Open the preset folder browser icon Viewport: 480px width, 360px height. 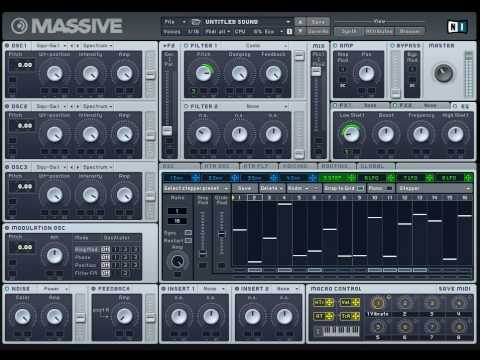tap(196, 22)
